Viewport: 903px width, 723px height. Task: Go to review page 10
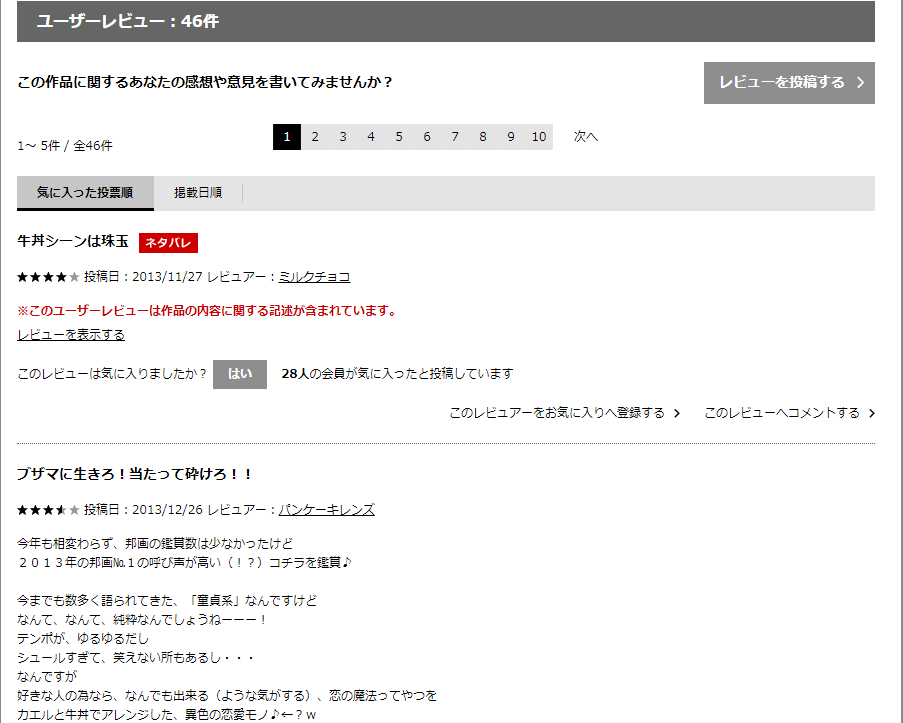[x=539, y=137]
